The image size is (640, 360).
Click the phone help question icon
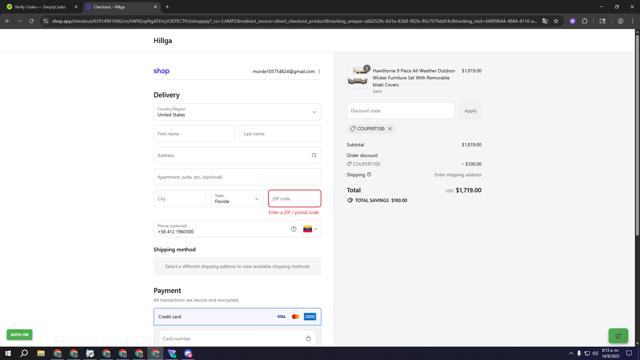point(293,229)
